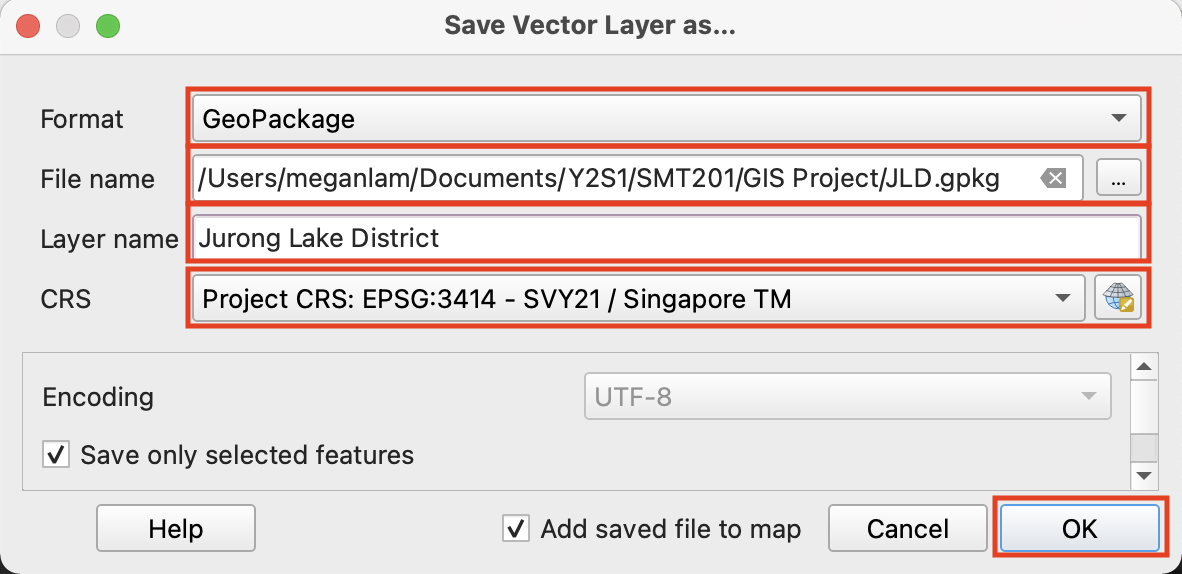Confirm saving with OK button
The image size is (1182, 574).
(x=1079, y=529)
